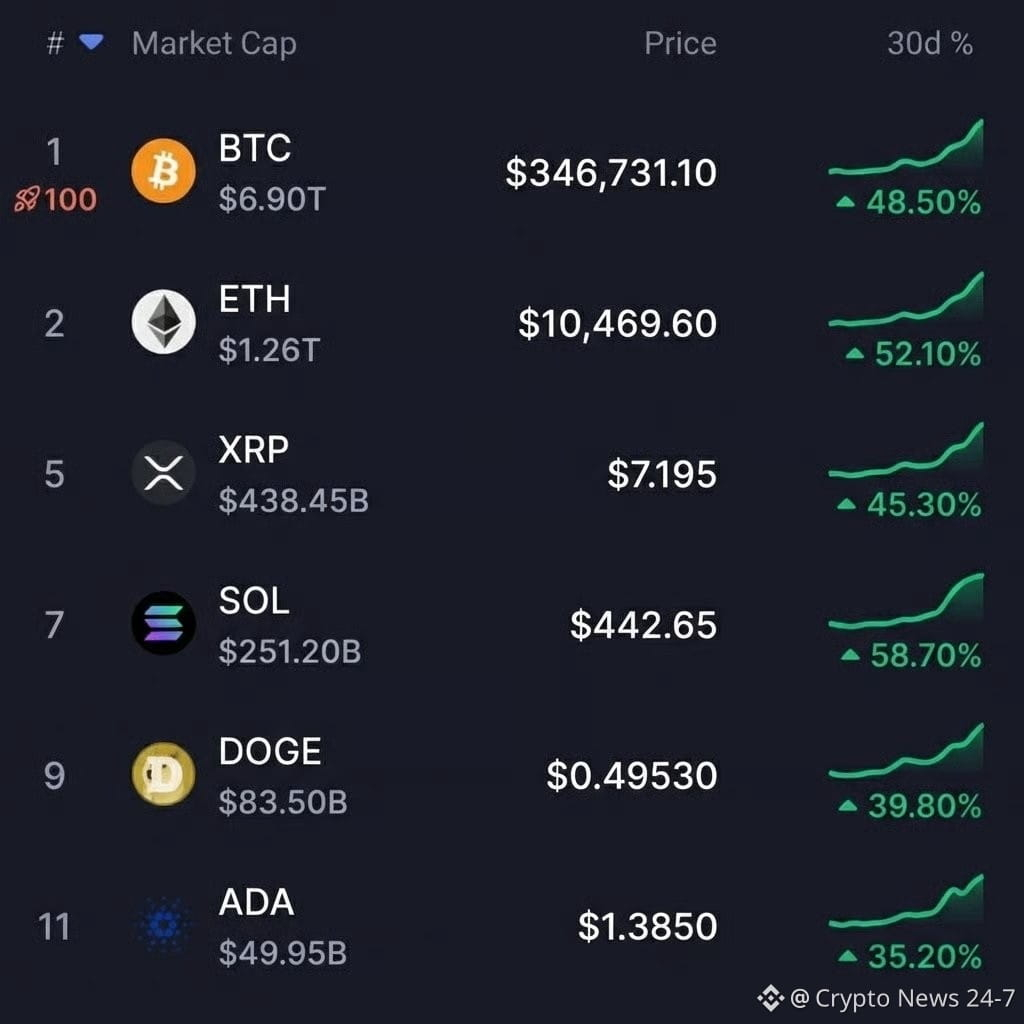Click the ADA market cap $49.95B
The width and height of the screenshot is (1024, 1024).
[x=283, y=953]
